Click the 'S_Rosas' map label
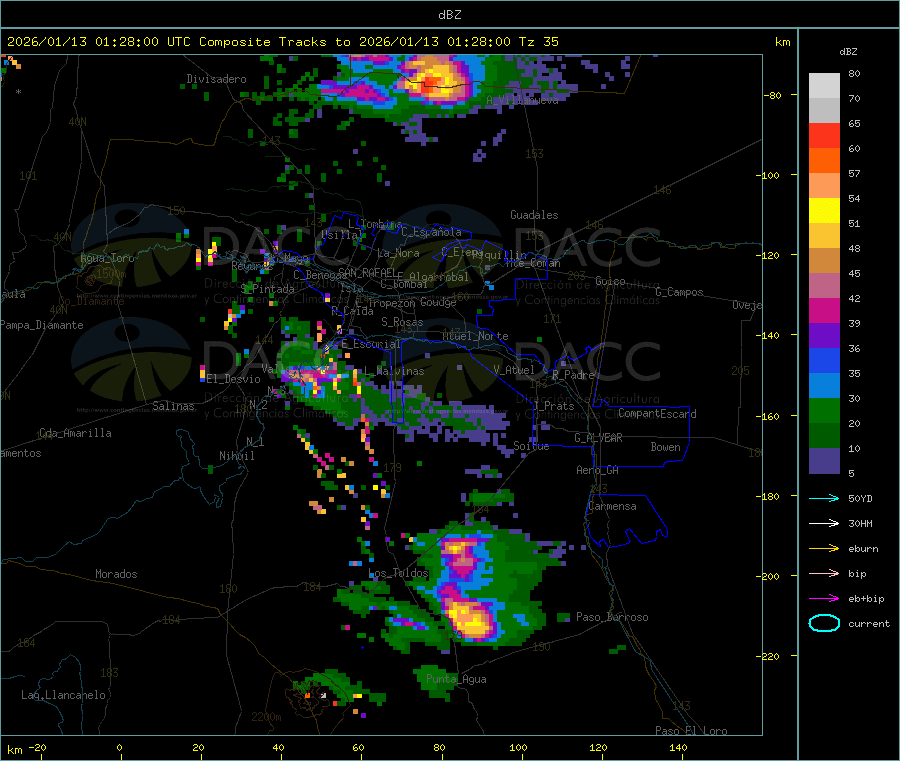Screen dimensions: 900x761 pyautogui.click(x=402, y=322)
